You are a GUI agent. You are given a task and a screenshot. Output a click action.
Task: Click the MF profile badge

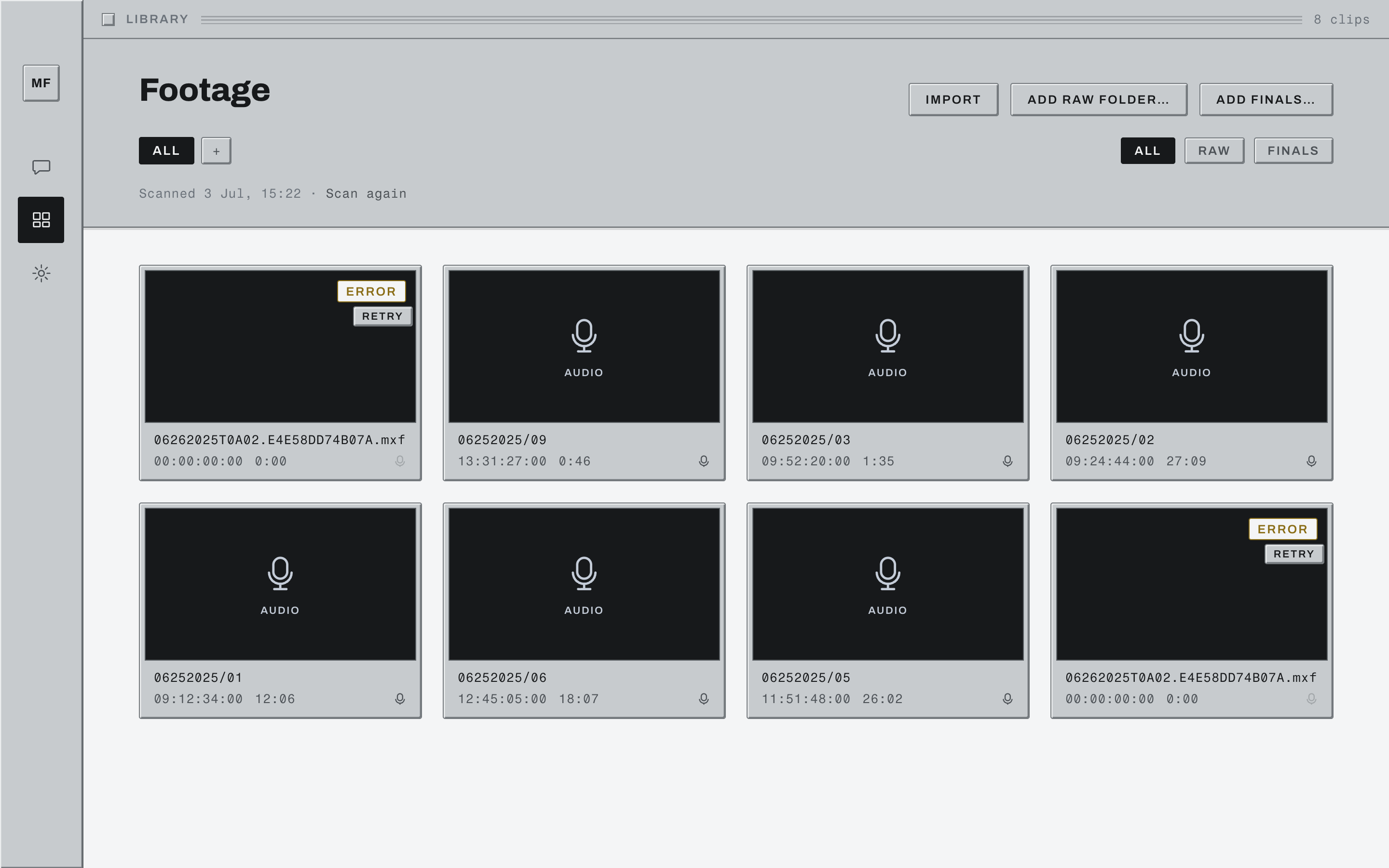pyautogui.click(x=41, y=83)
